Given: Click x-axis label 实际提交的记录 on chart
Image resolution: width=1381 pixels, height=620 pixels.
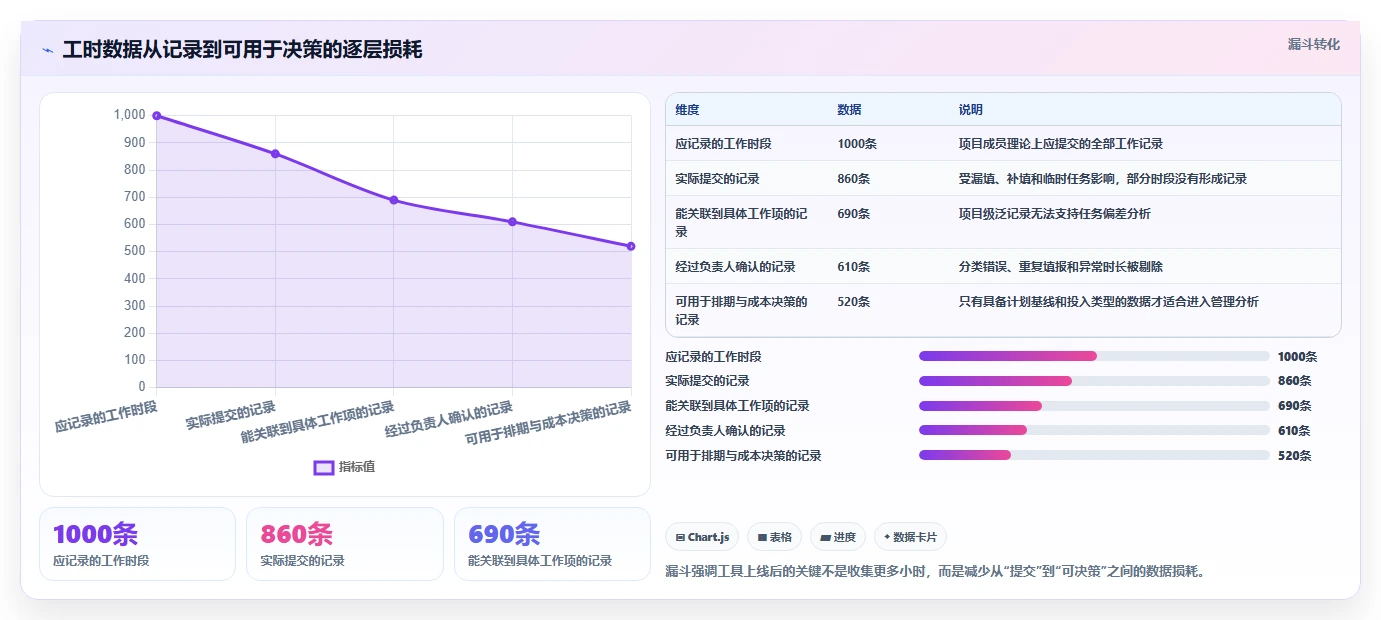Looking at the screenshot, I should 231,415.
